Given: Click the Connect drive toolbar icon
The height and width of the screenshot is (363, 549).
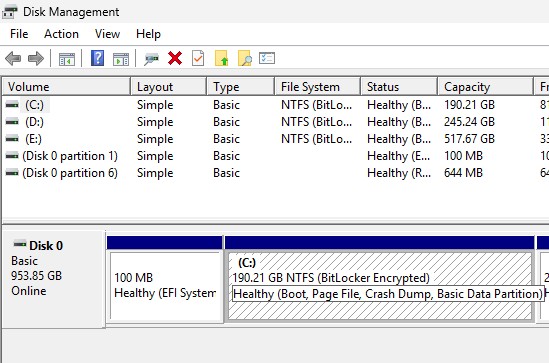Looking at the screenshot, I should coord(152,59).
